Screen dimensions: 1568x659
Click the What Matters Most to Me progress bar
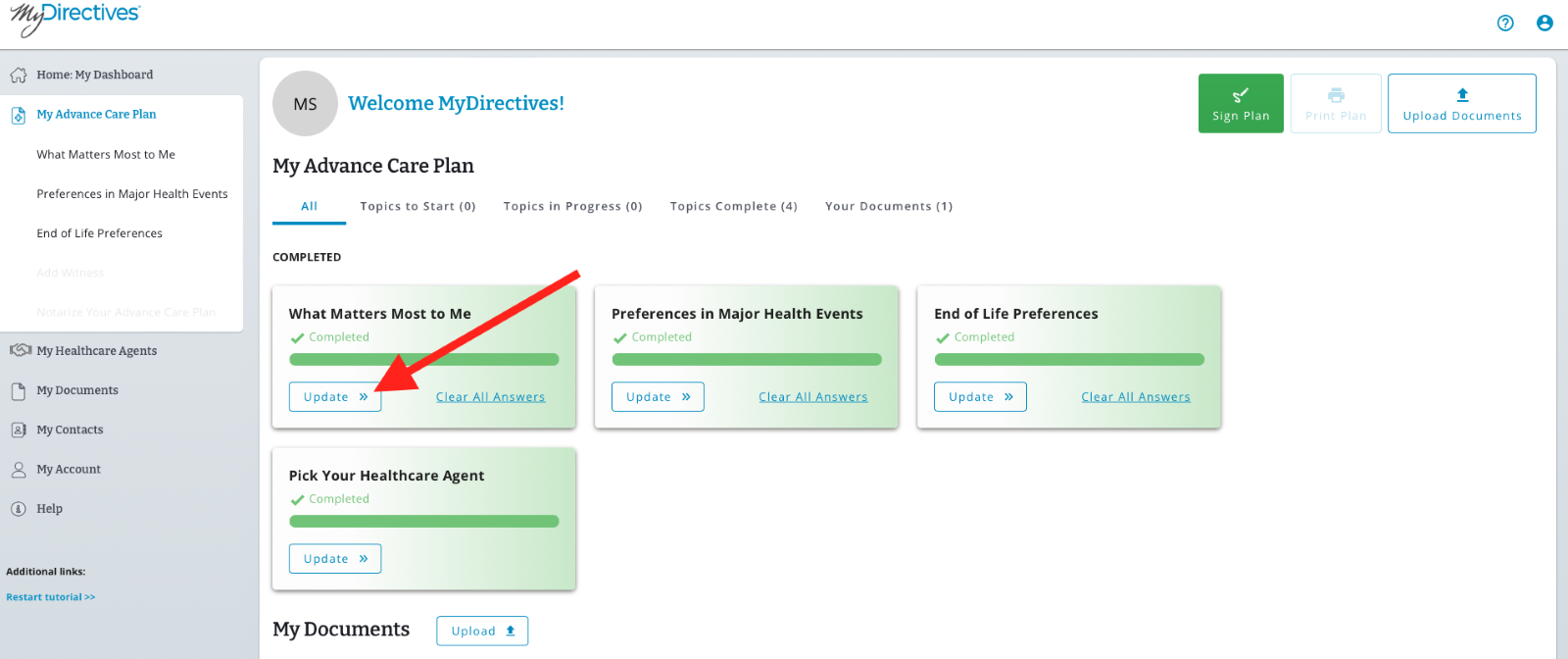424,360
